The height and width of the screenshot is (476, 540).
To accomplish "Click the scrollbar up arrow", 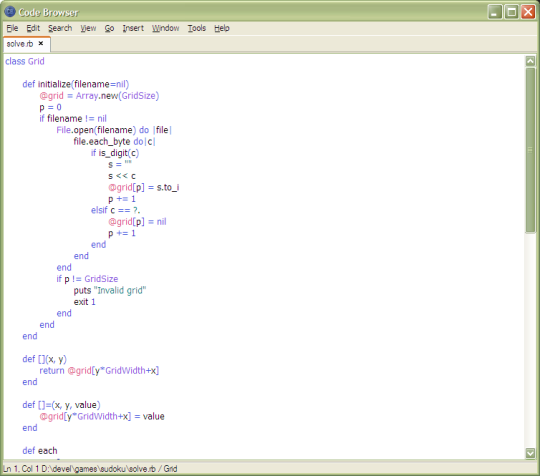I will (530, 61).
